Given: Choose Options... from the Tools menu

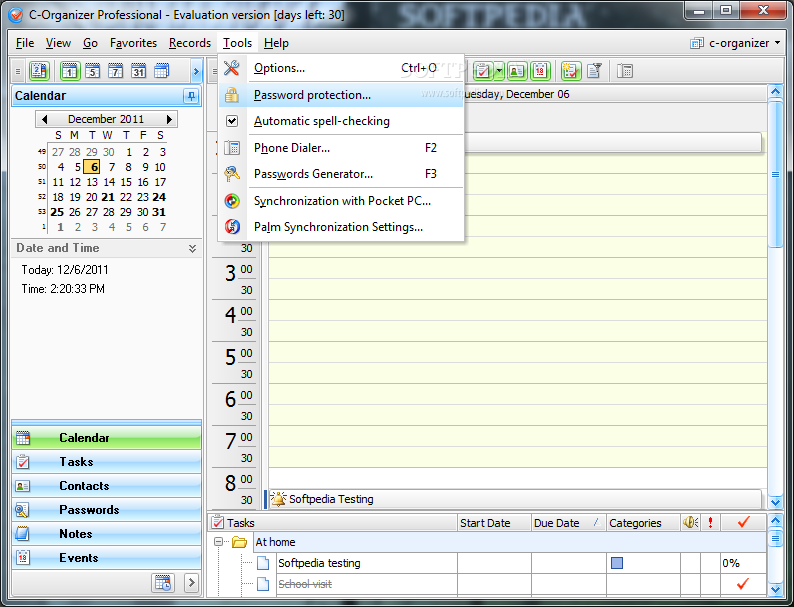Looking at the screenshot, I should point(341,68).
